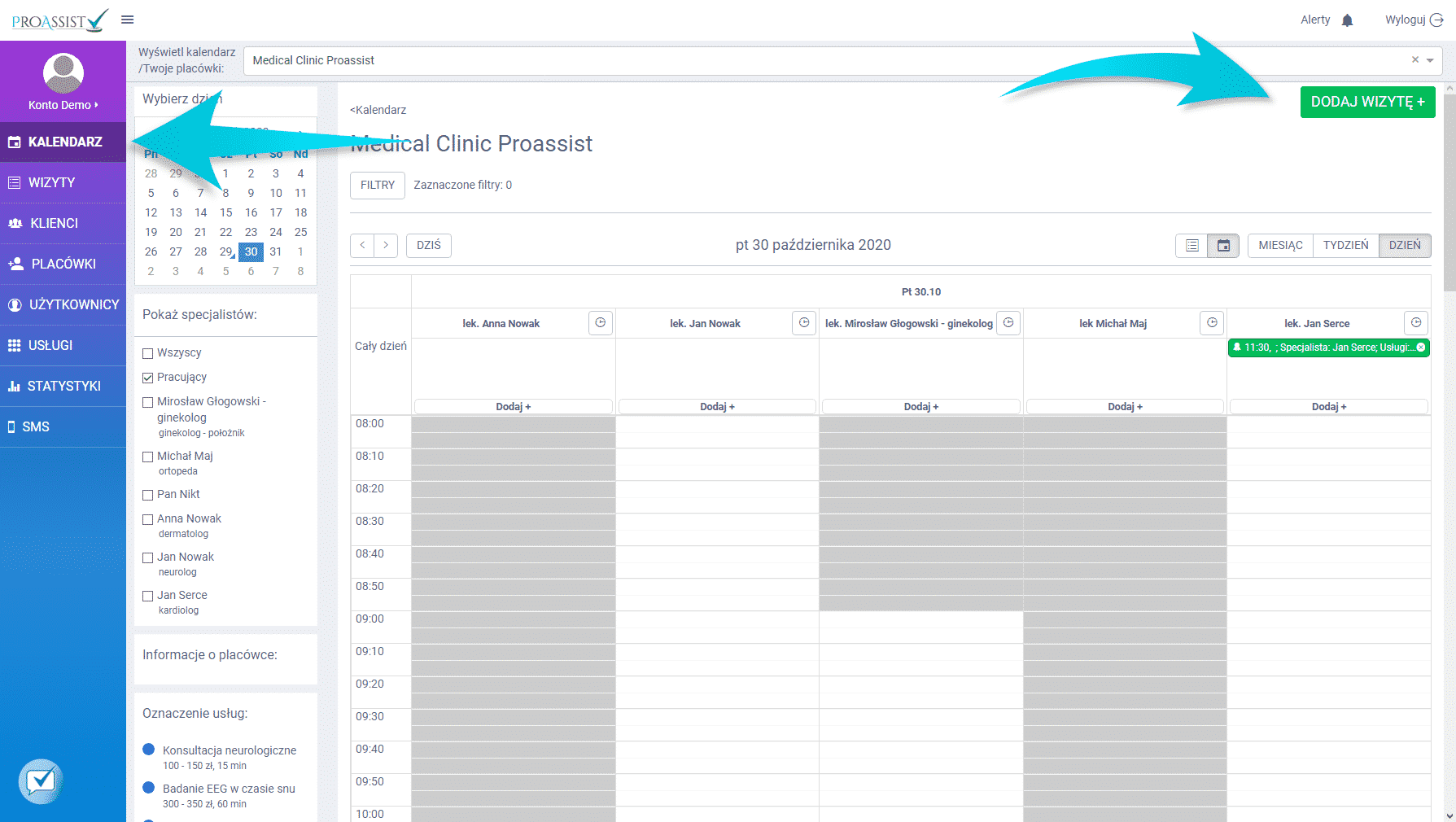Open the Filtry button
Image resolution: width=1456 pixels, height=822 pixels.
click(x=378, y=185)
